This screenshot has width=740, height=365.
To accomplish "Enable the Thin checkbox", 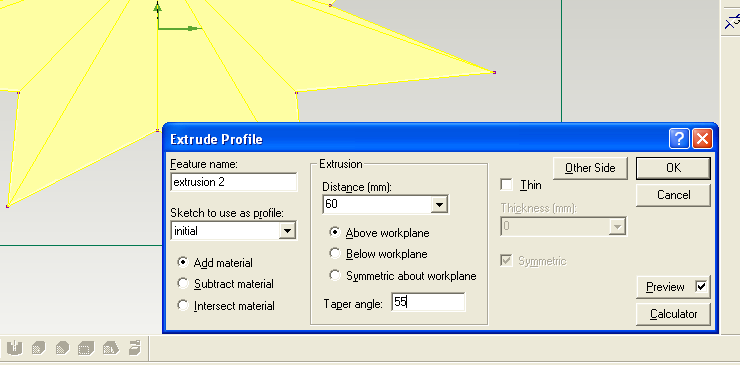I will click(x=506, y=185).
